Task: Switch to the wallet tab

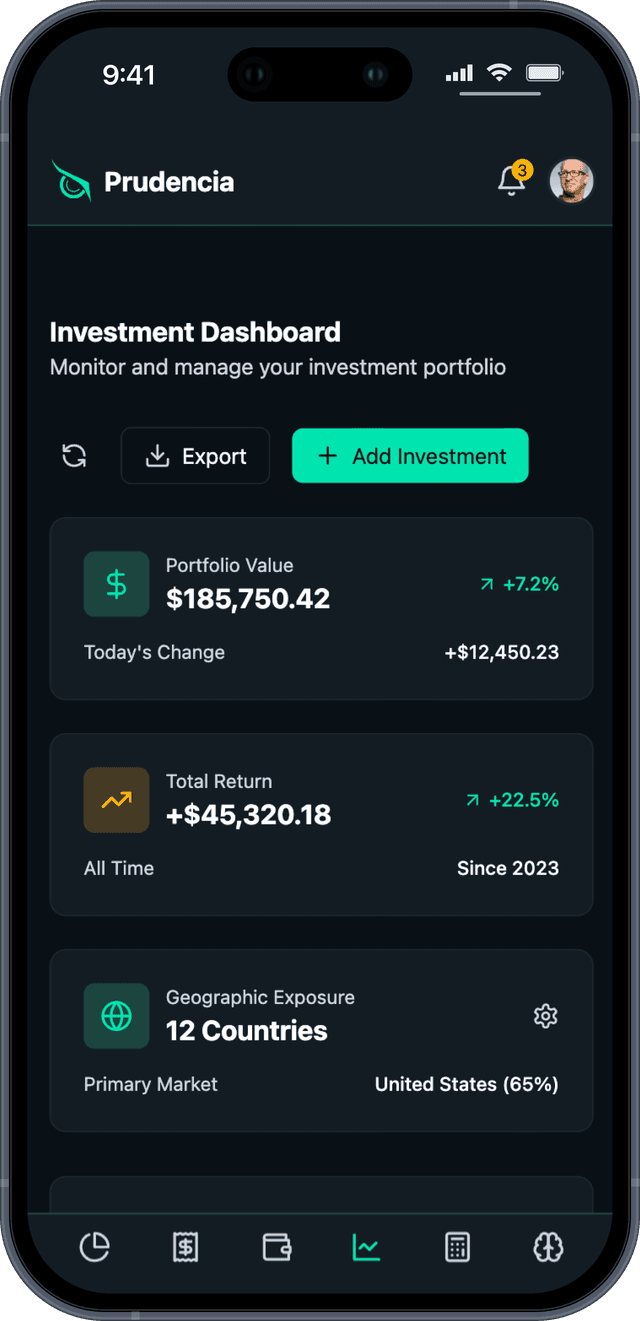Action: pyautogui.click(x=276, y=1247)
